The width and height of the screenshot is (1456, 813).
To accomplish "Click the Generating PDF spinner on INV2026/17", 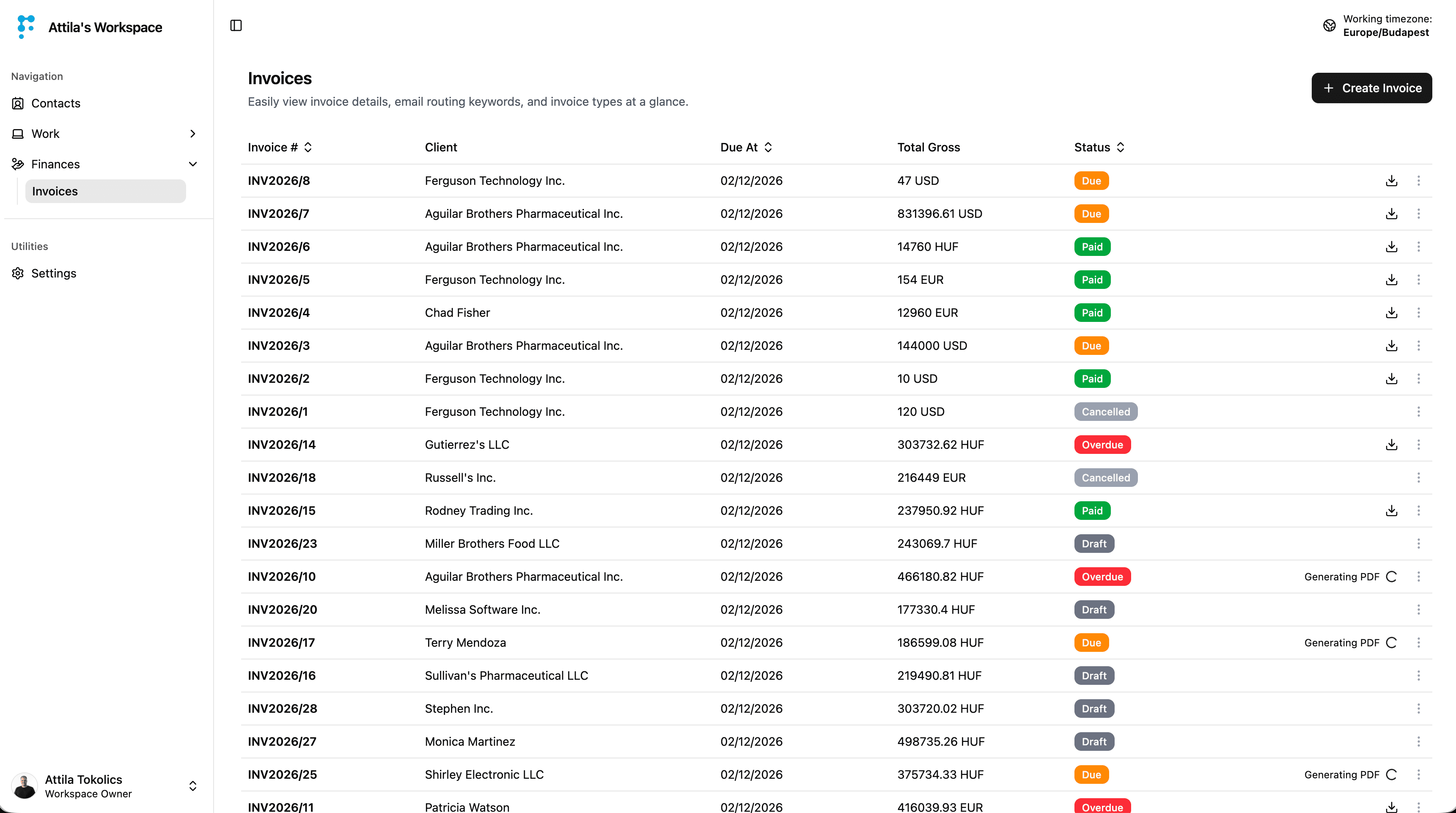I will click(x=1392, y=642).
